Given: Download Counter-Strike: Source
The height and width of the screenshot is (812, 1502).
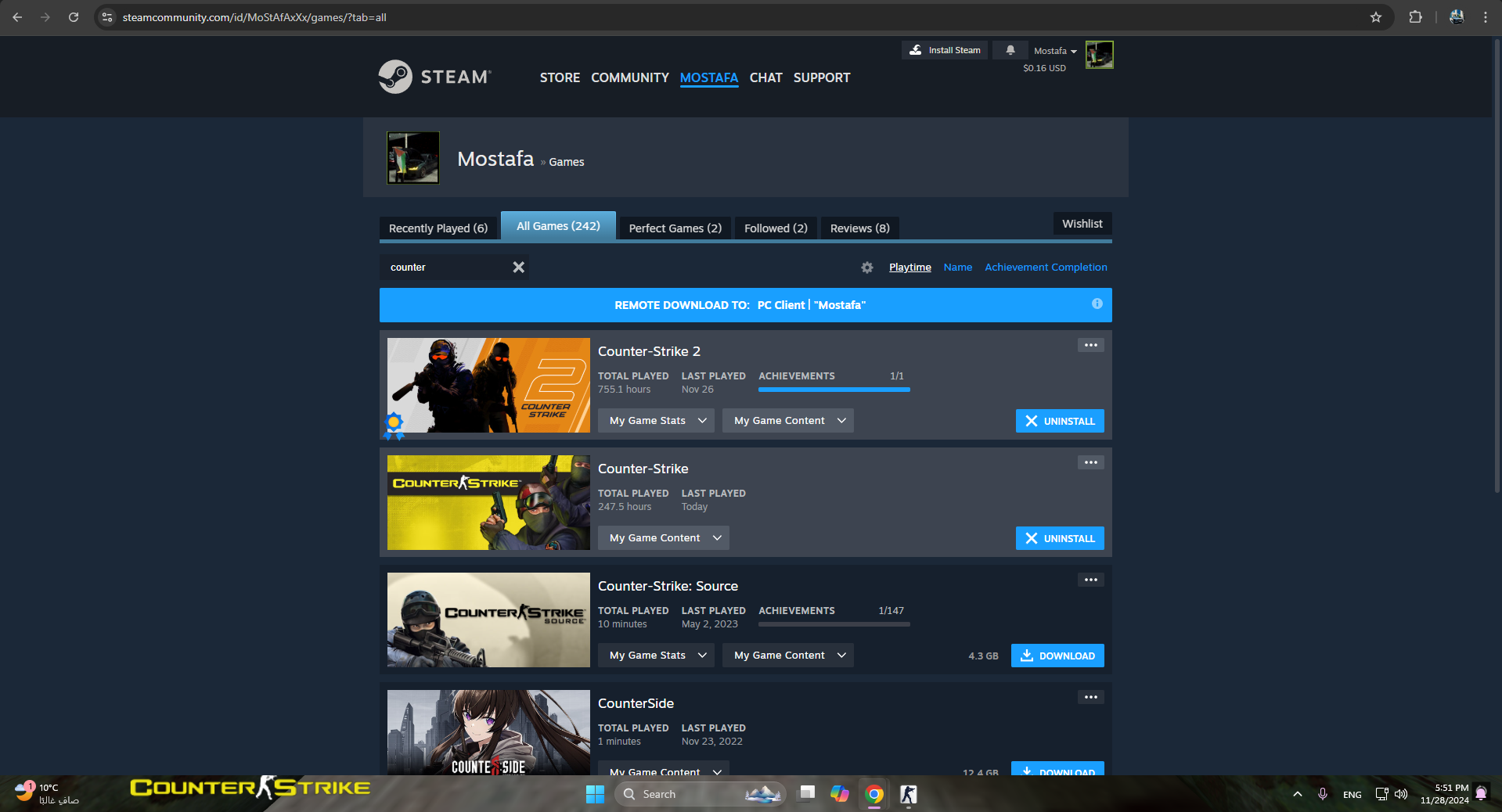Looking at the screenshot, I should pos(1057,656).
